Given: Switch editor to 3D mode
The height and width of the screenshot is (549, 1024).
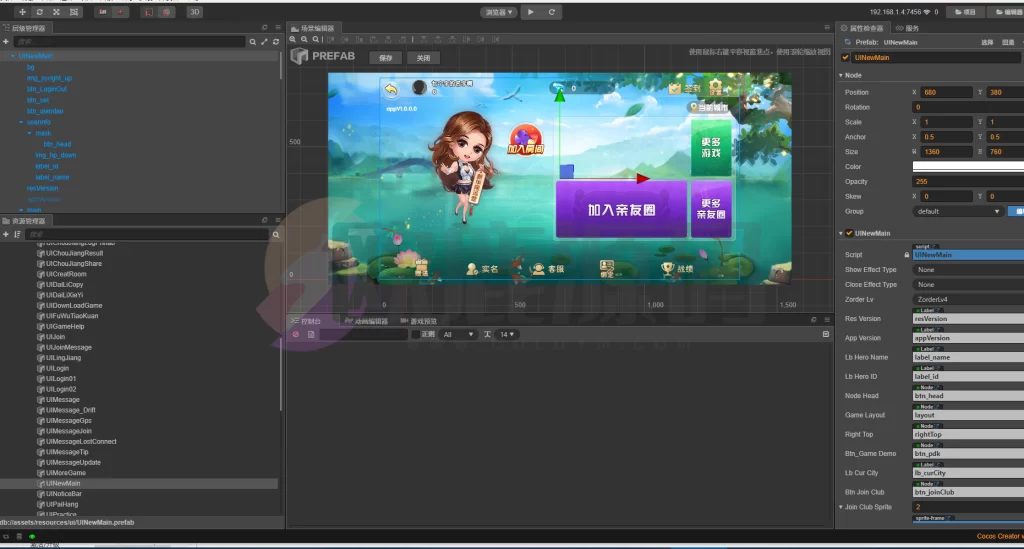Looking at the screenshot, I should [194, 12].
